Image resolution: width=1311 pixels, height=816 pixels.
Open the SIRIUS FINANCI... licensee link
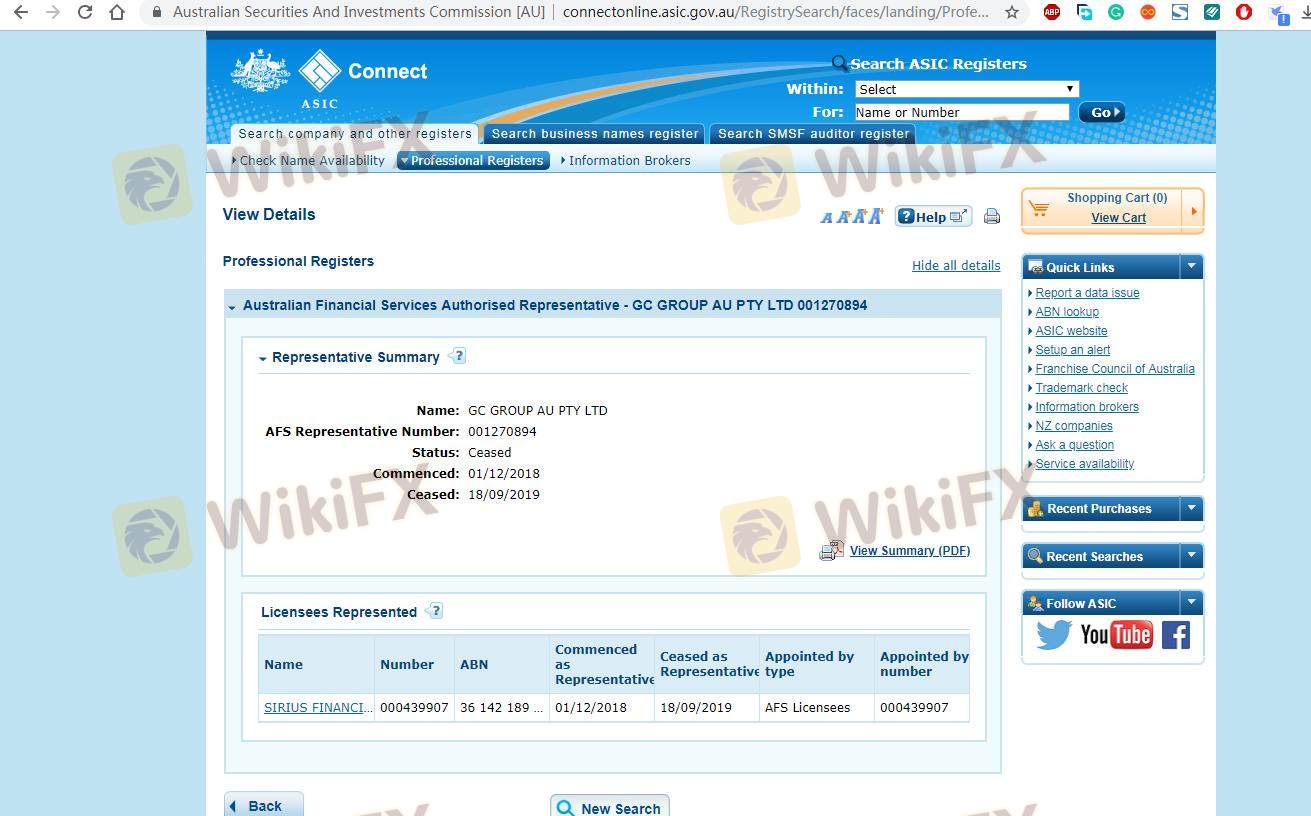coord(318,707)
